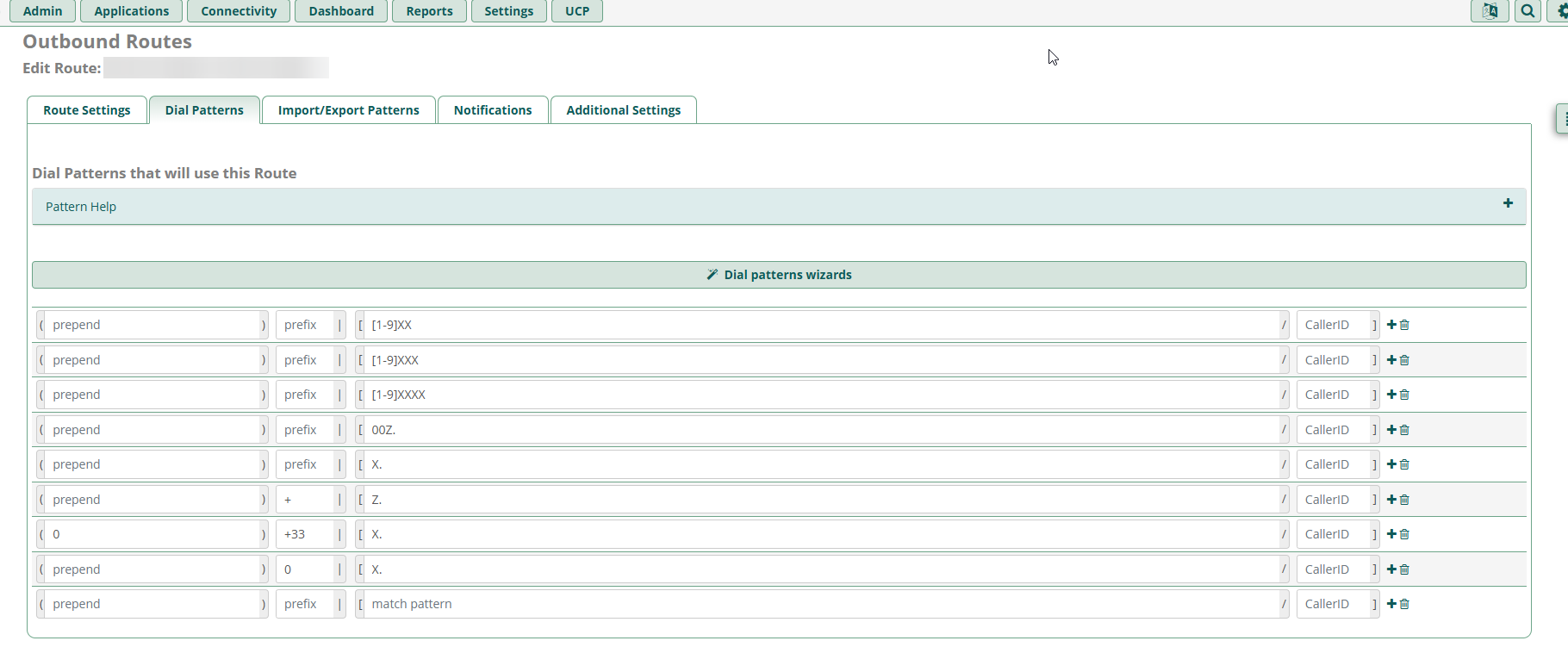This screenshot has width=1568, height=647.
Task: Open the language selector icon
Action: [x=1489, y=11]
